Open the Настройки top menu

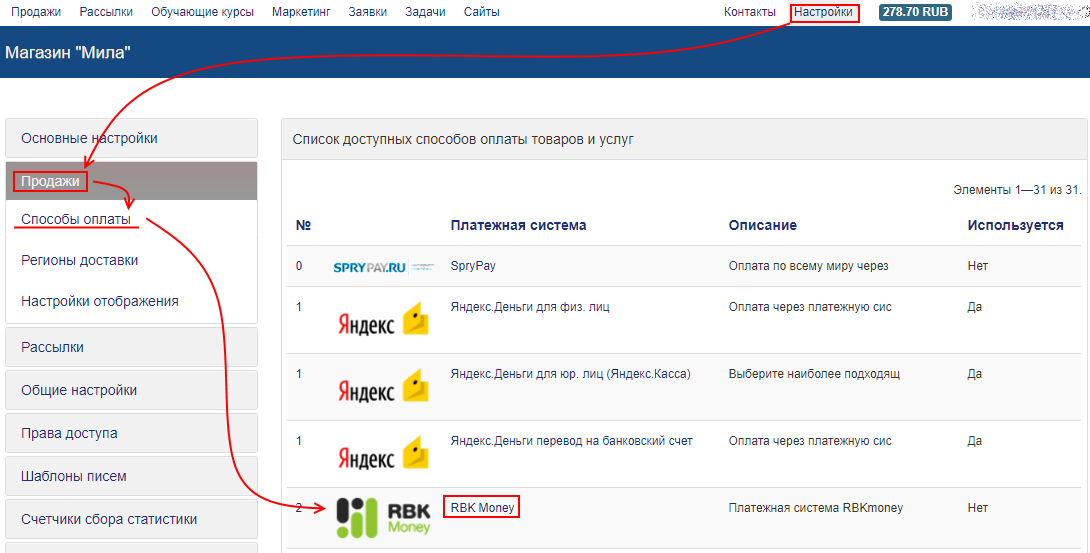click(824, 12)
